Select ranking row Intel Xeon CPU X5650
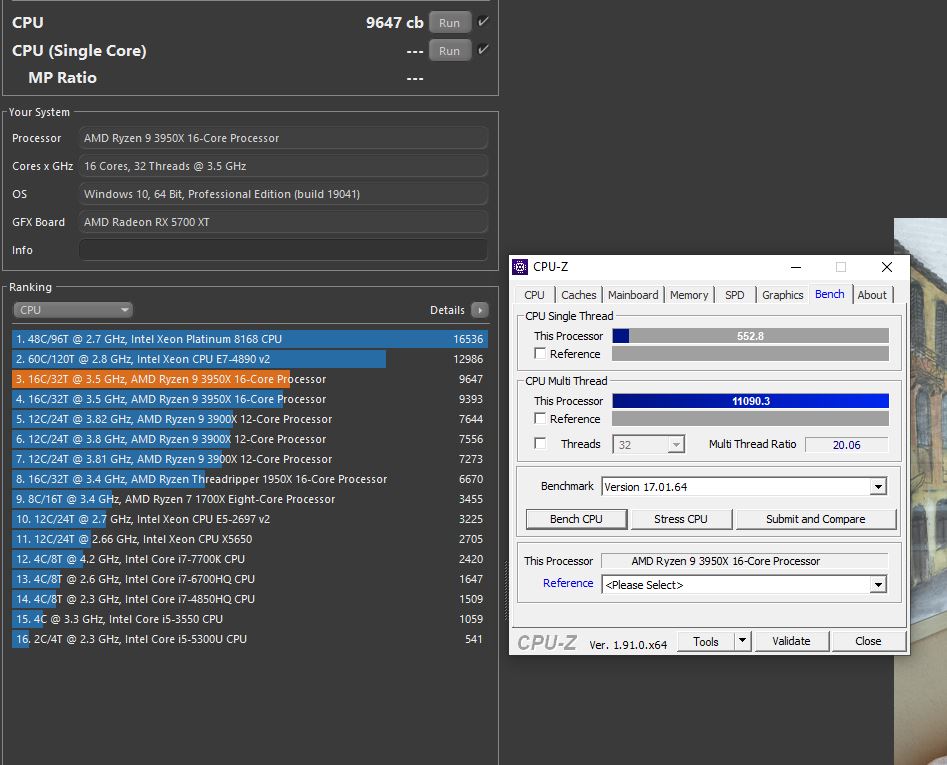This screenshot has height=765, width=947. coord(249,539)
